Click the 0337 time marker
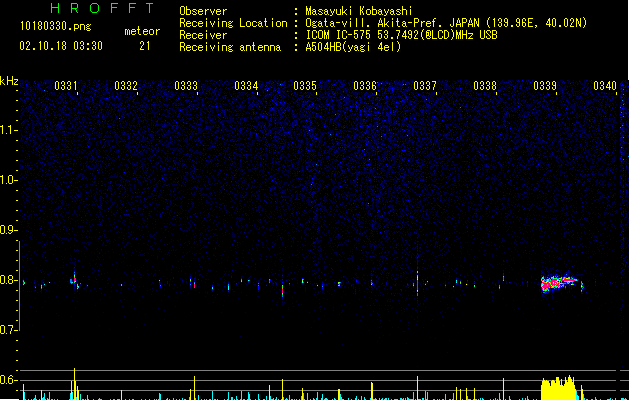Image resolution: width=629 pixels, height=400 pixels. (425, 86)
